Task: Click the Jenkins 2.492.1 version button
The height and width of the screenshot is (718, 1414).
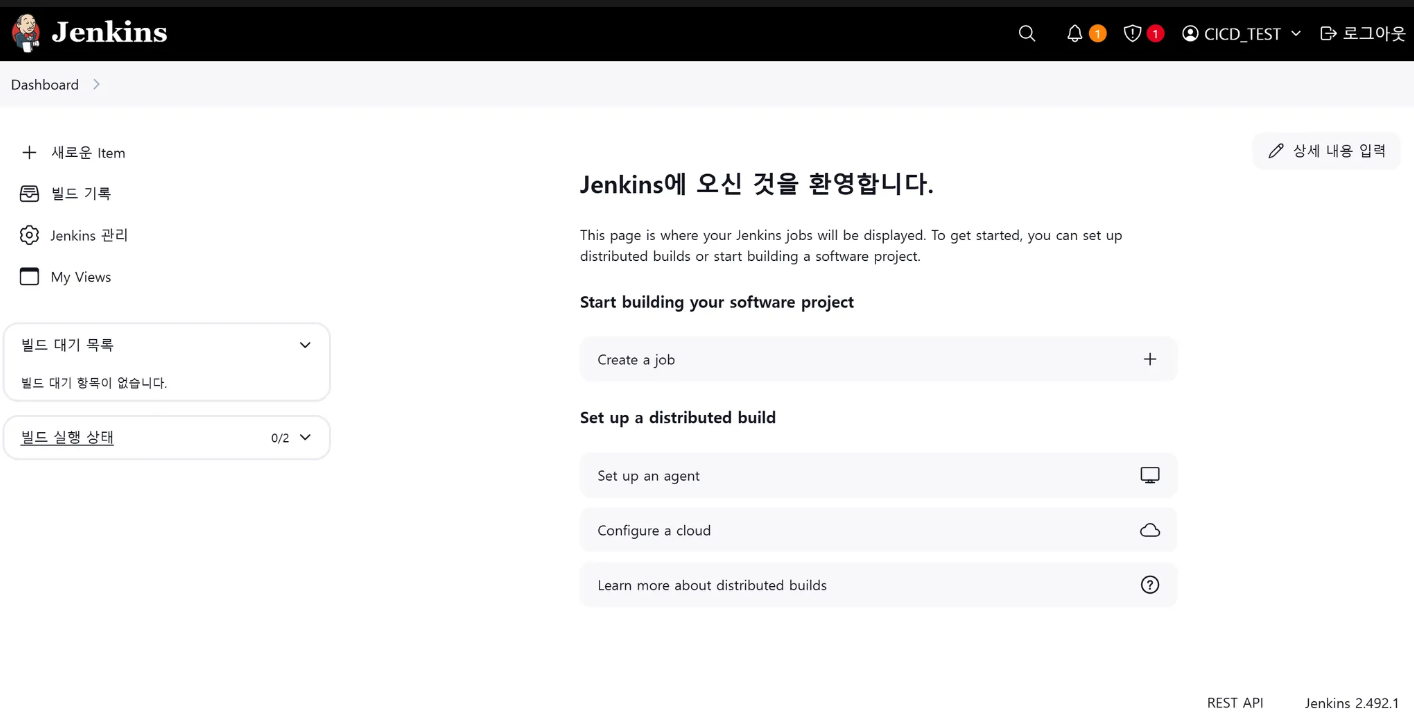Action: pyautogui.click(x=1352, y=703)
